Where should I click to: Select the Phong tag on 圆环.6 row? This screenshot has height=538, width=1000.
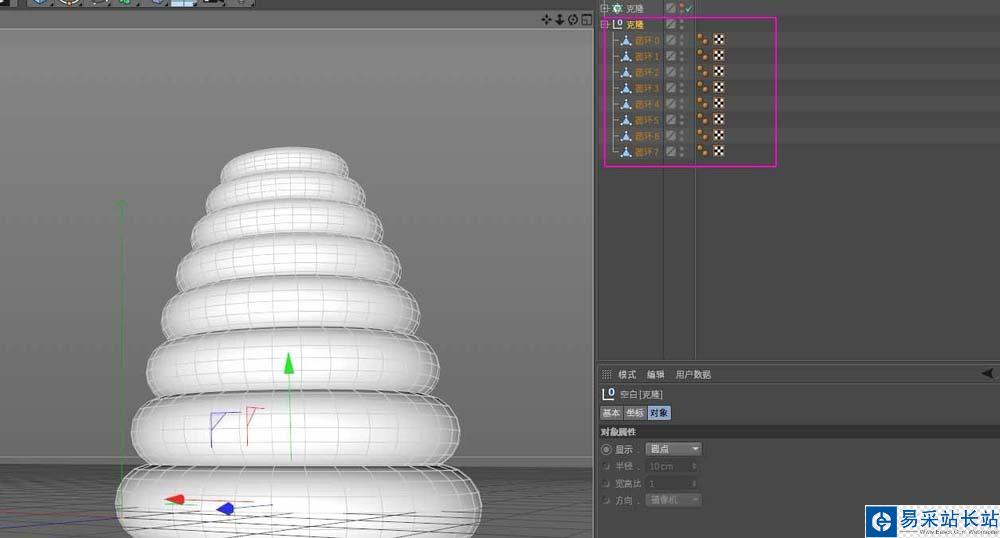[x=702, y=135]
